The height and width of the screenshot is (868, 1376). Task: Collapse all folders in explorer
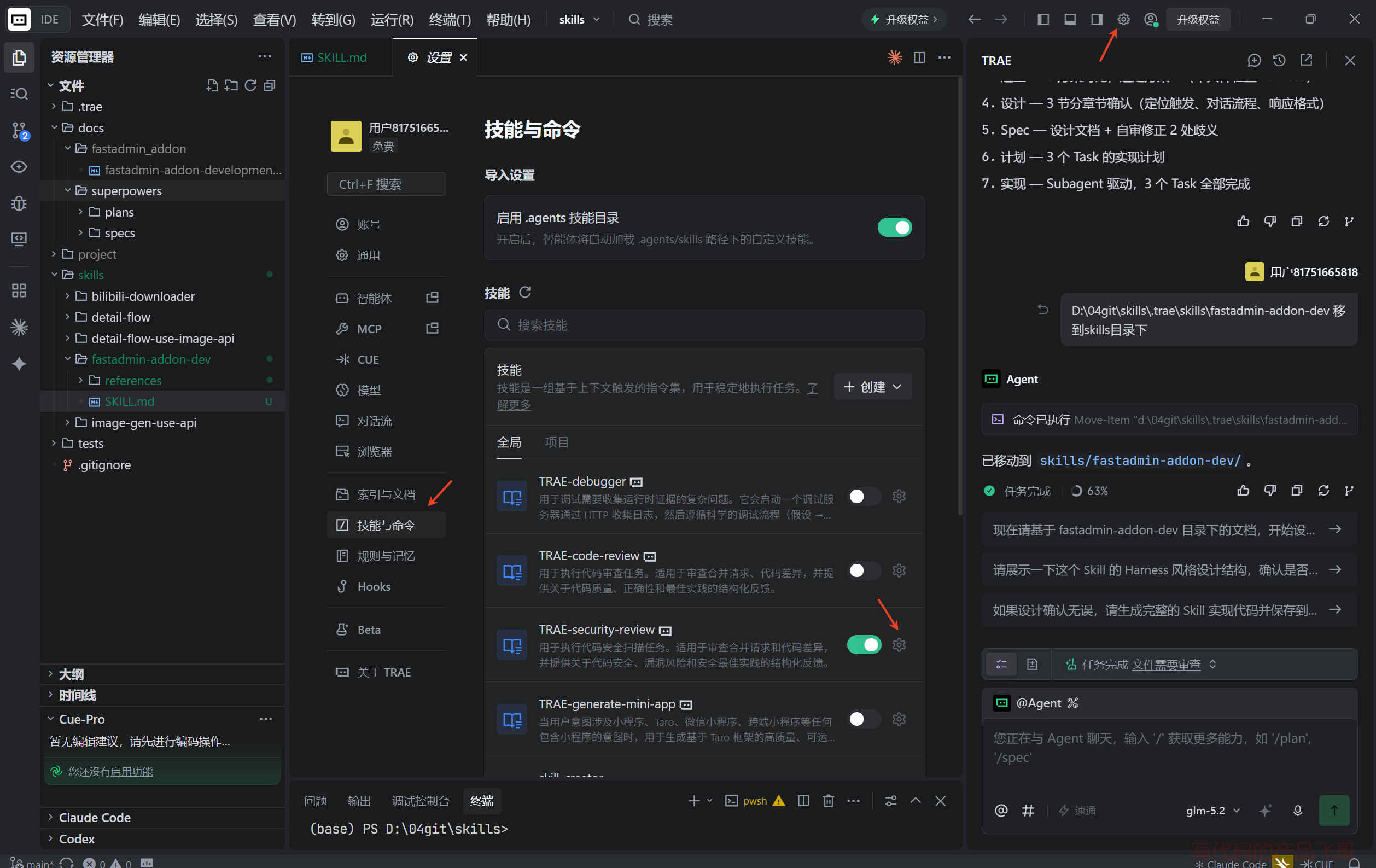tap(270, 86)
